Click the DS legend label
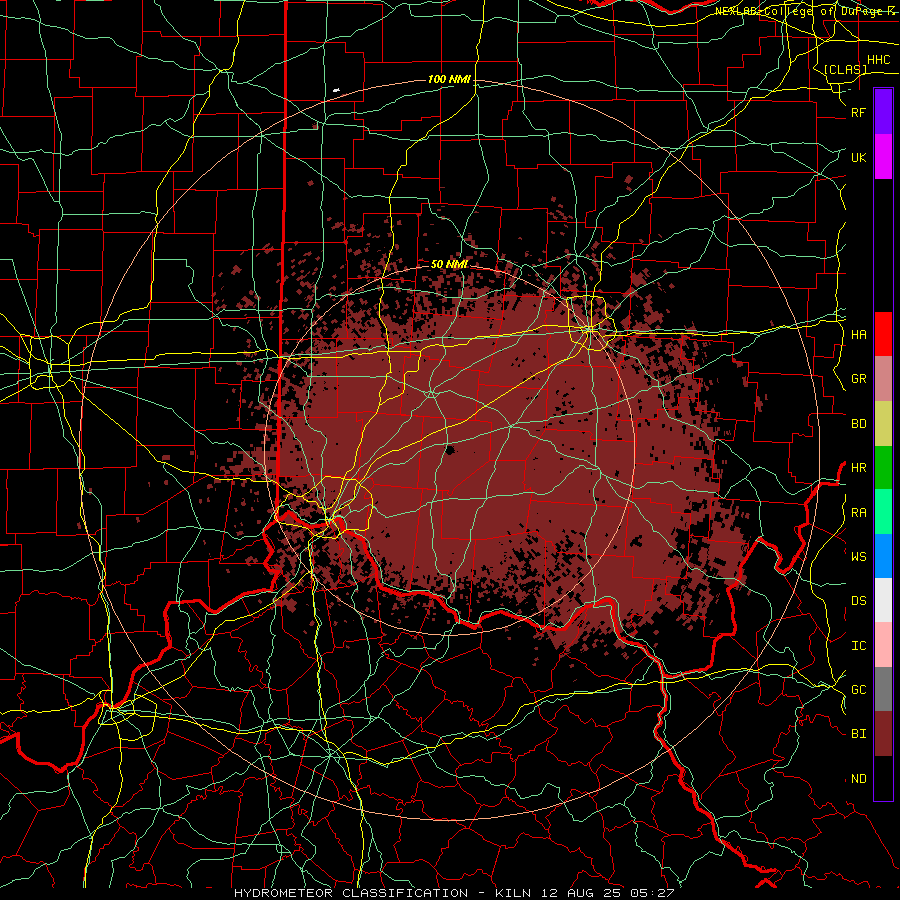The image size is (900, 900). pyautogui.click(x=859, y=601)
